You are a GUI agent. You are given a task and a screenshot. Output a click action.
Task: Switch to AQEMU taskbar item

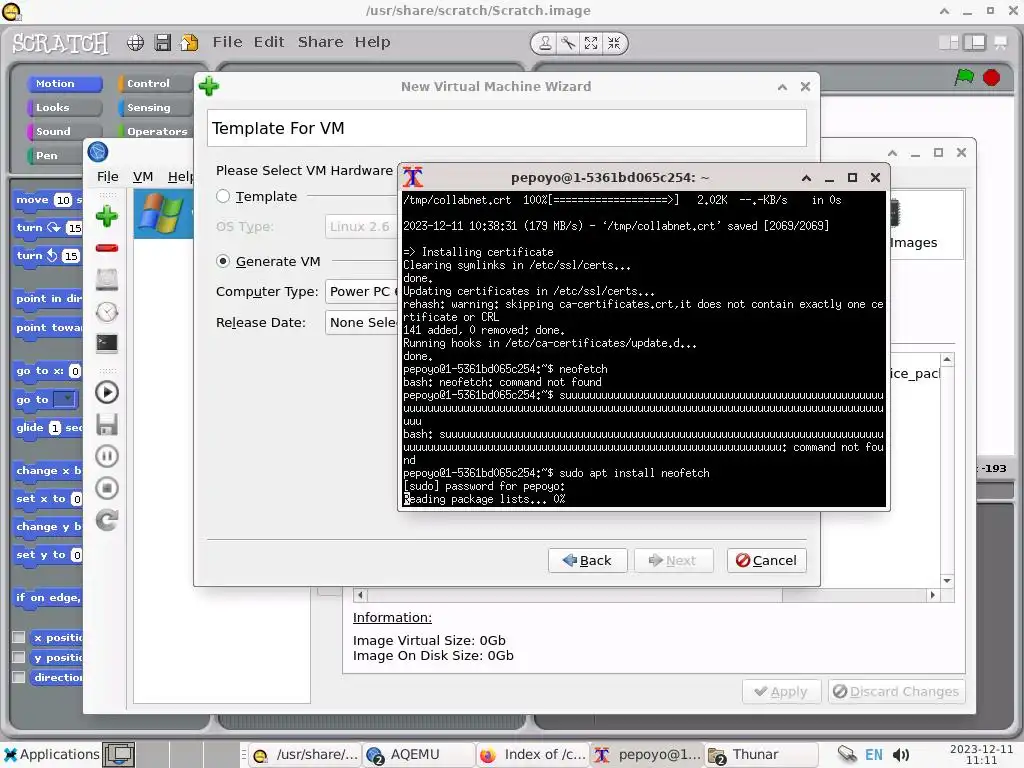(418, 755)
